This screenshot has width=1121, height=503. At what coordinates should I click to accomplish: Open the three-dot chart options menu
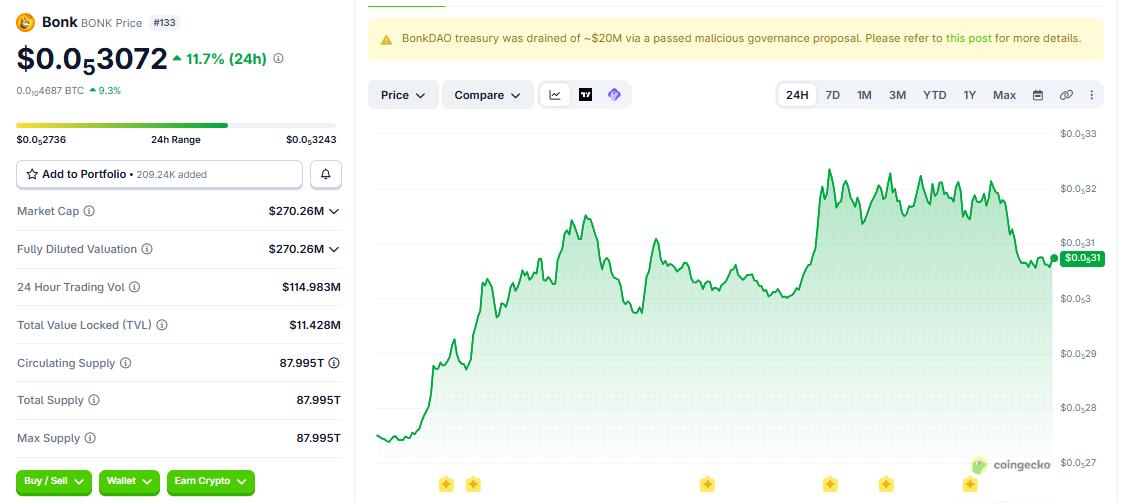pos(1092,95)
